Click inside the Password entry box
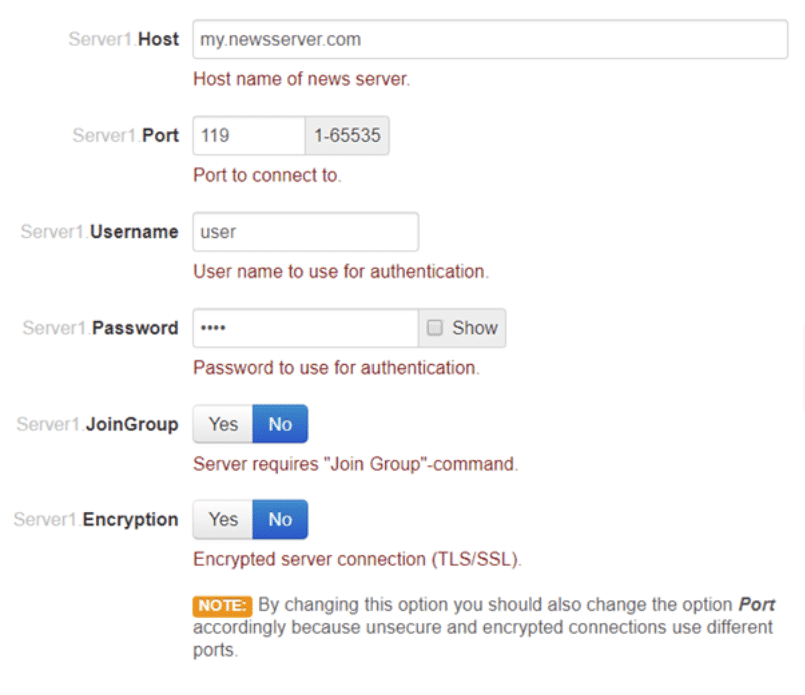 (x=305, y=327)
